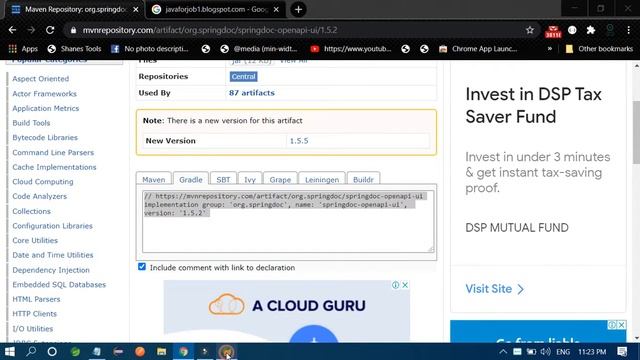The height and width of the screenshot is (360, 640).
Task: Click the Central repository badge
Action: (x=243, y=76)
